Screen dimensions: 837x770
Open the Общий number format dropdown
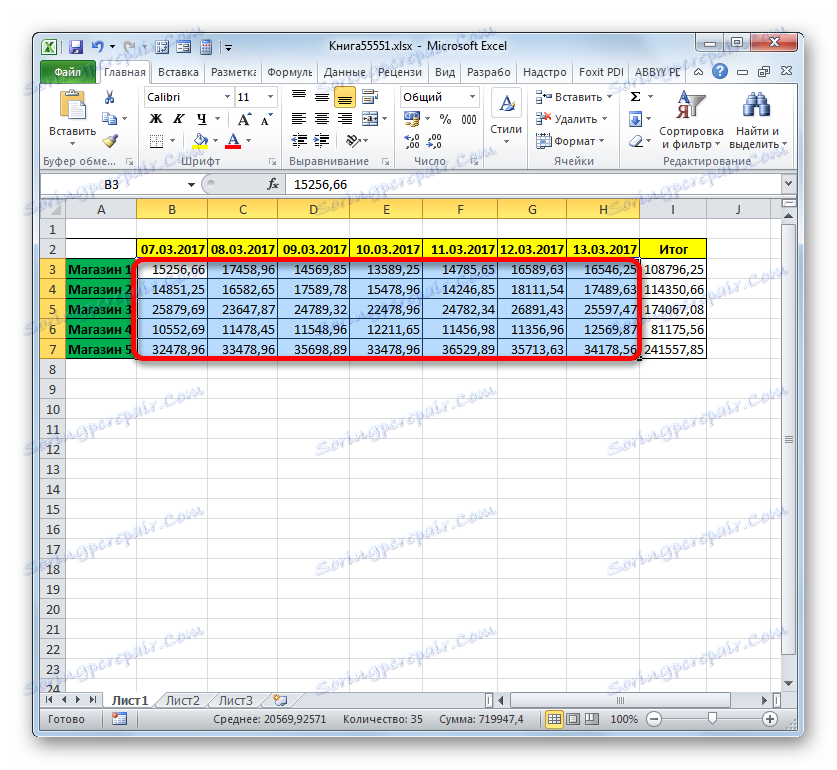coord(472,97)
